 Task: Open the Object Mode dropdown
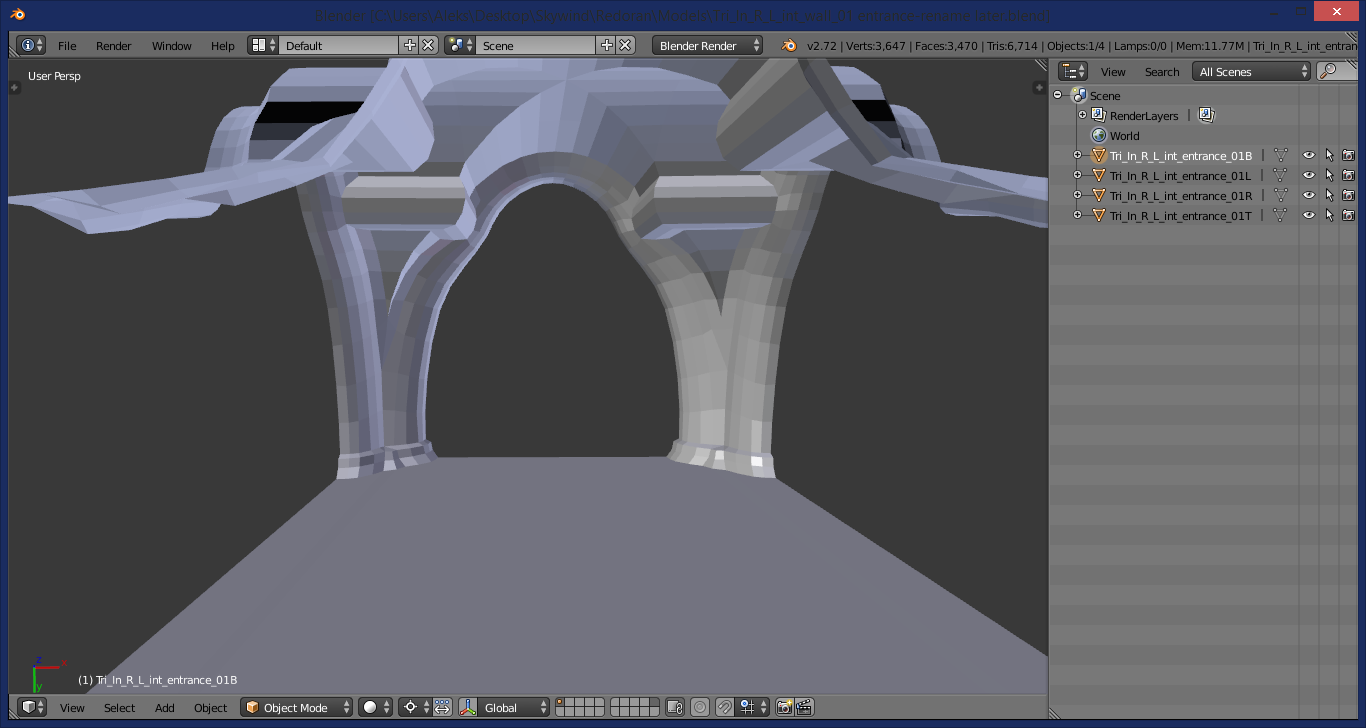pos(297,707)
